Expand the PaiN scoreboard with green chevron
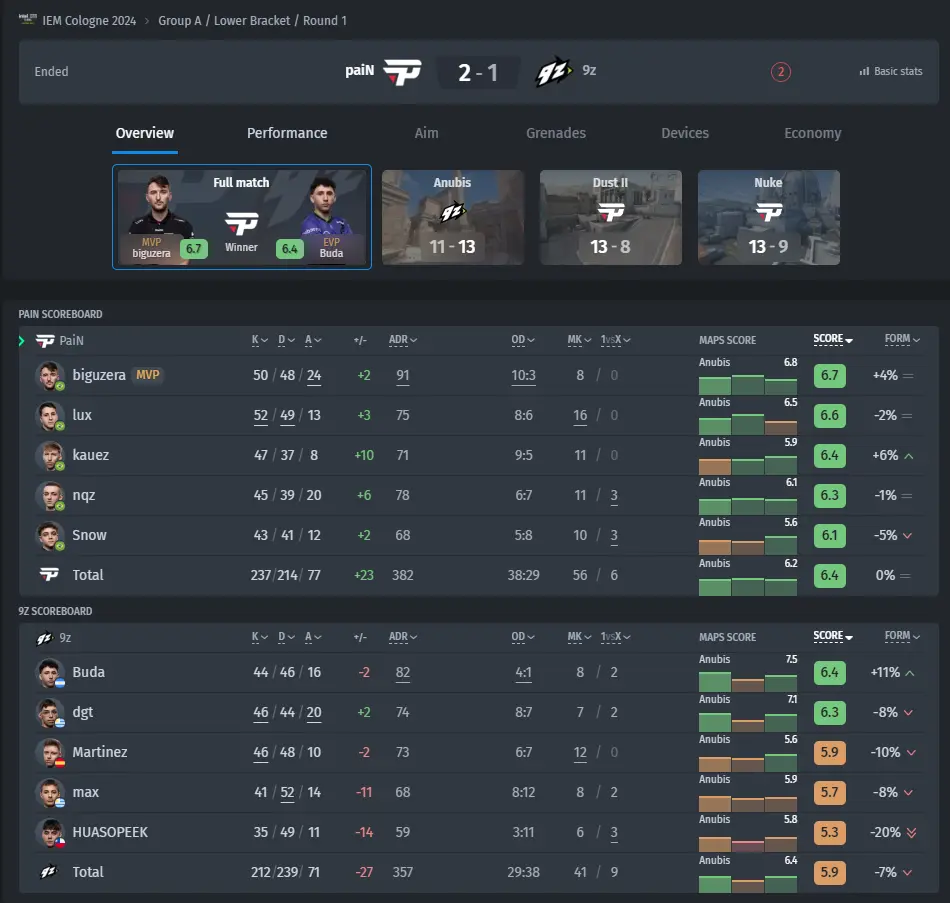950x903 pixels. [x=22, y=341]
